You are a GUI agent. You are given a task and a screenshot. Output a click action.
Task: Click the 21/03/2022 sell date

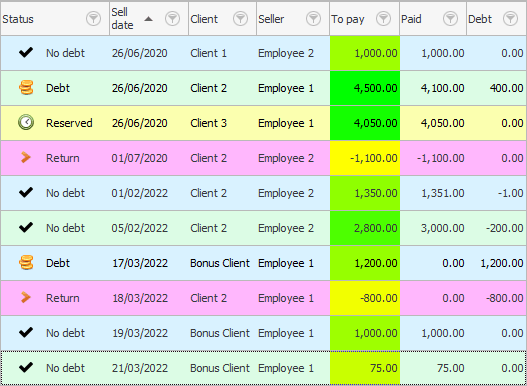click(x=139, y=368)
